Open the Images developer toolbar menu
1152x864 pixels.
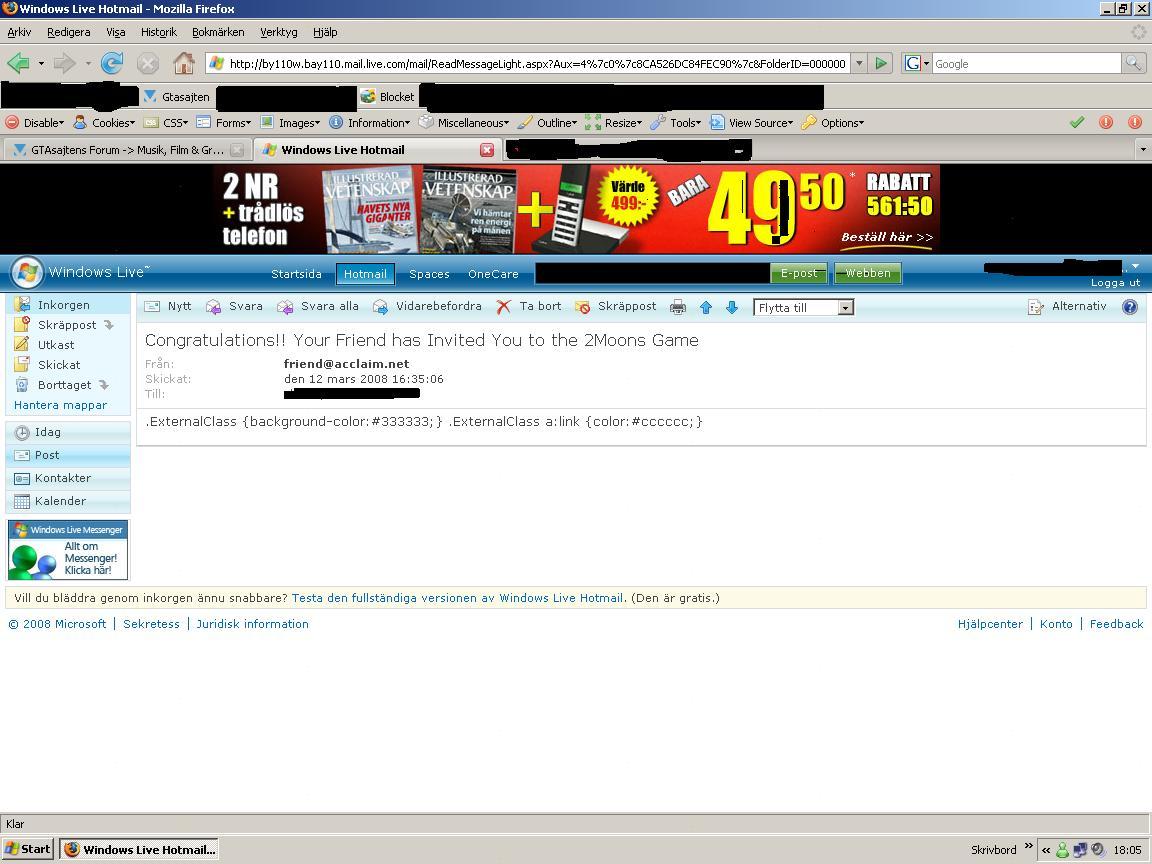[290, 123]
